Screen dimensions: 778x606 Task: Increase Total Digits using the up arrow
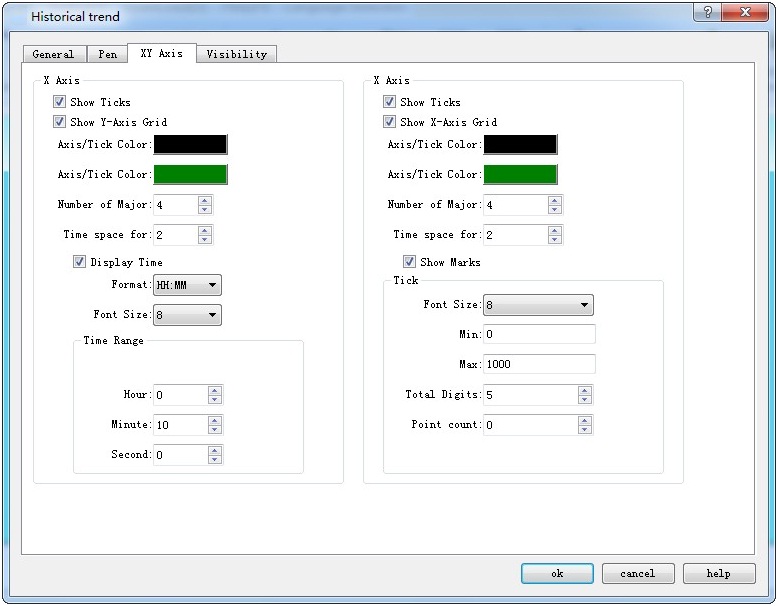585,390
